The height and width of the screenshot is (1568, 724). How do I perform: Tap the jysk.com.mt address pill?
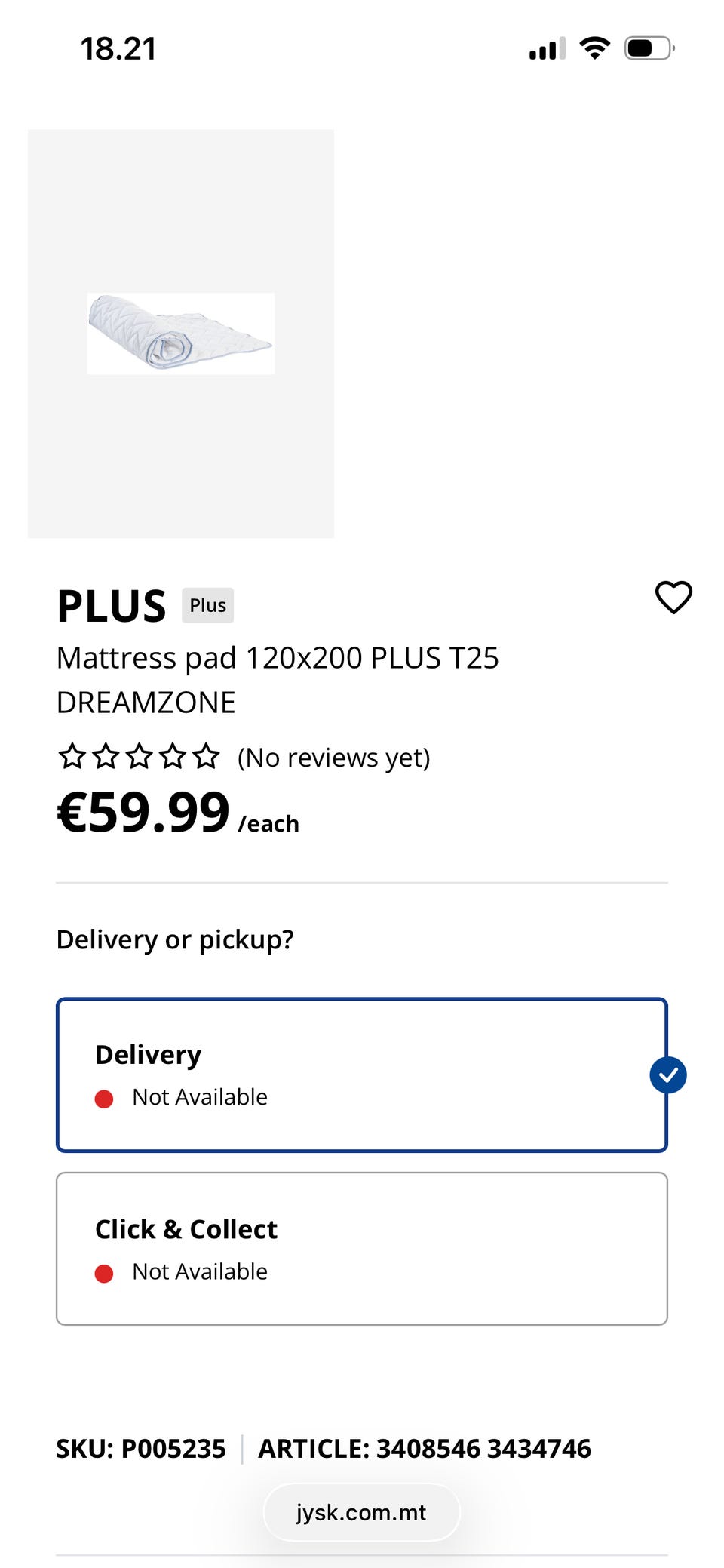pos(361,1512)
